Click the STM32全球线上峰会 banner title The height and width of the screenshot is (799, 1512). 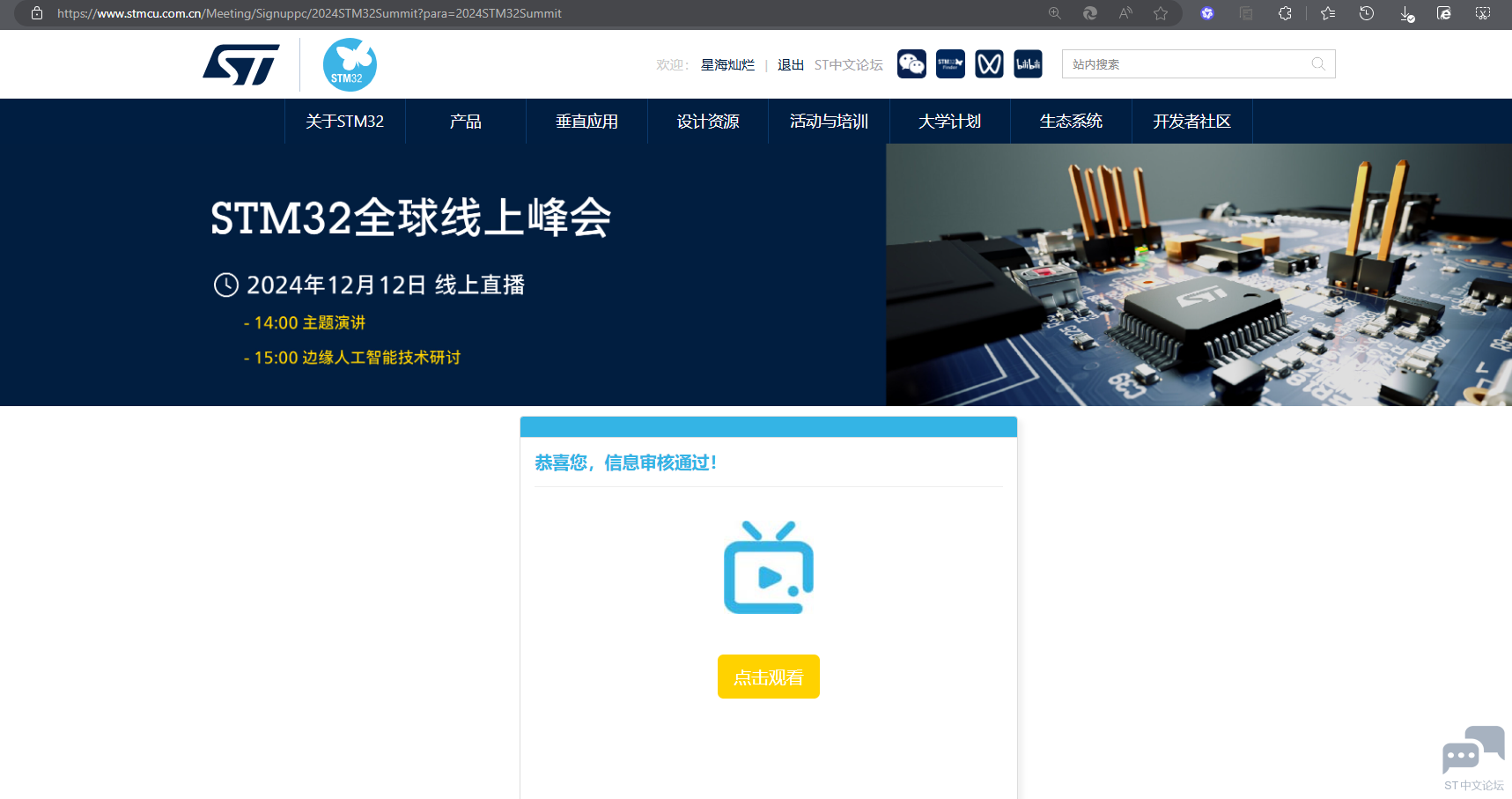click(x=411, y=218)
